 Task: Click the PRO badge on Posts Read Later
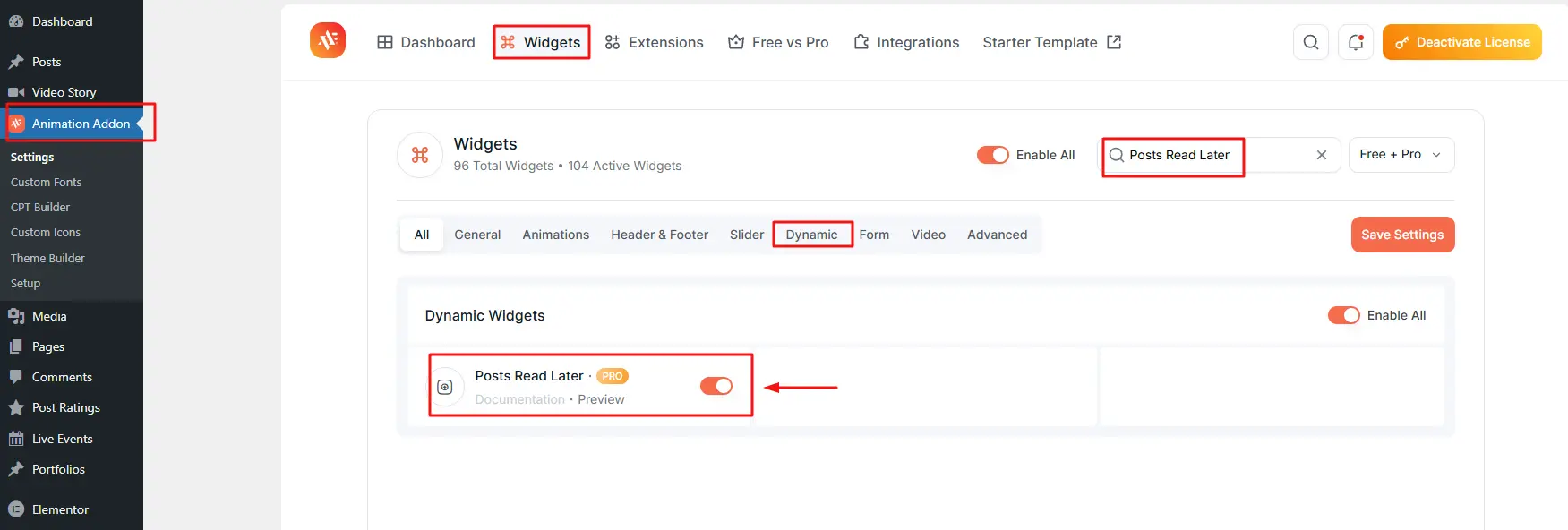click(x=613, y=376)
